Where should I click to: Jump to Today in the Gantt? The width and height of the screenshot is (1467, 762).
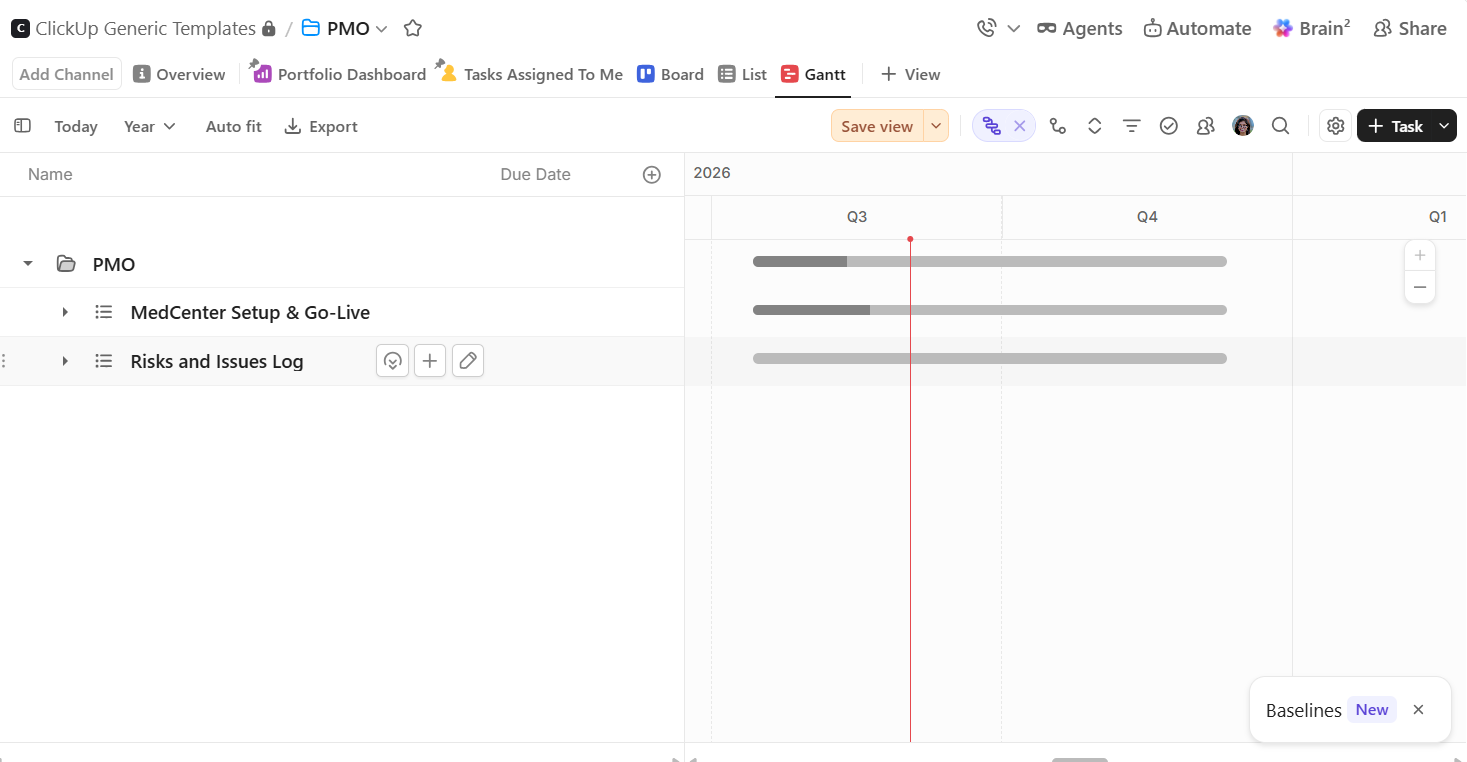coord(76,126)
